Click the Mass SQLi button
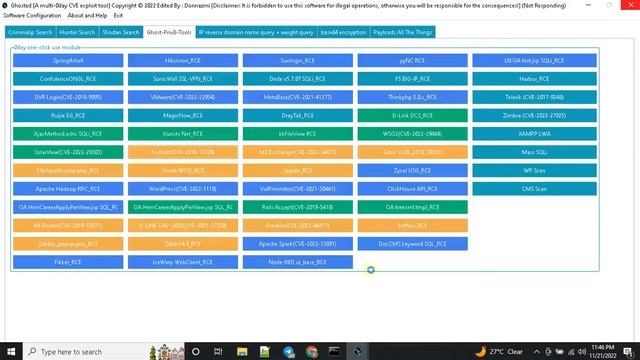Screen dimensions: 640x360 [535, 152]
